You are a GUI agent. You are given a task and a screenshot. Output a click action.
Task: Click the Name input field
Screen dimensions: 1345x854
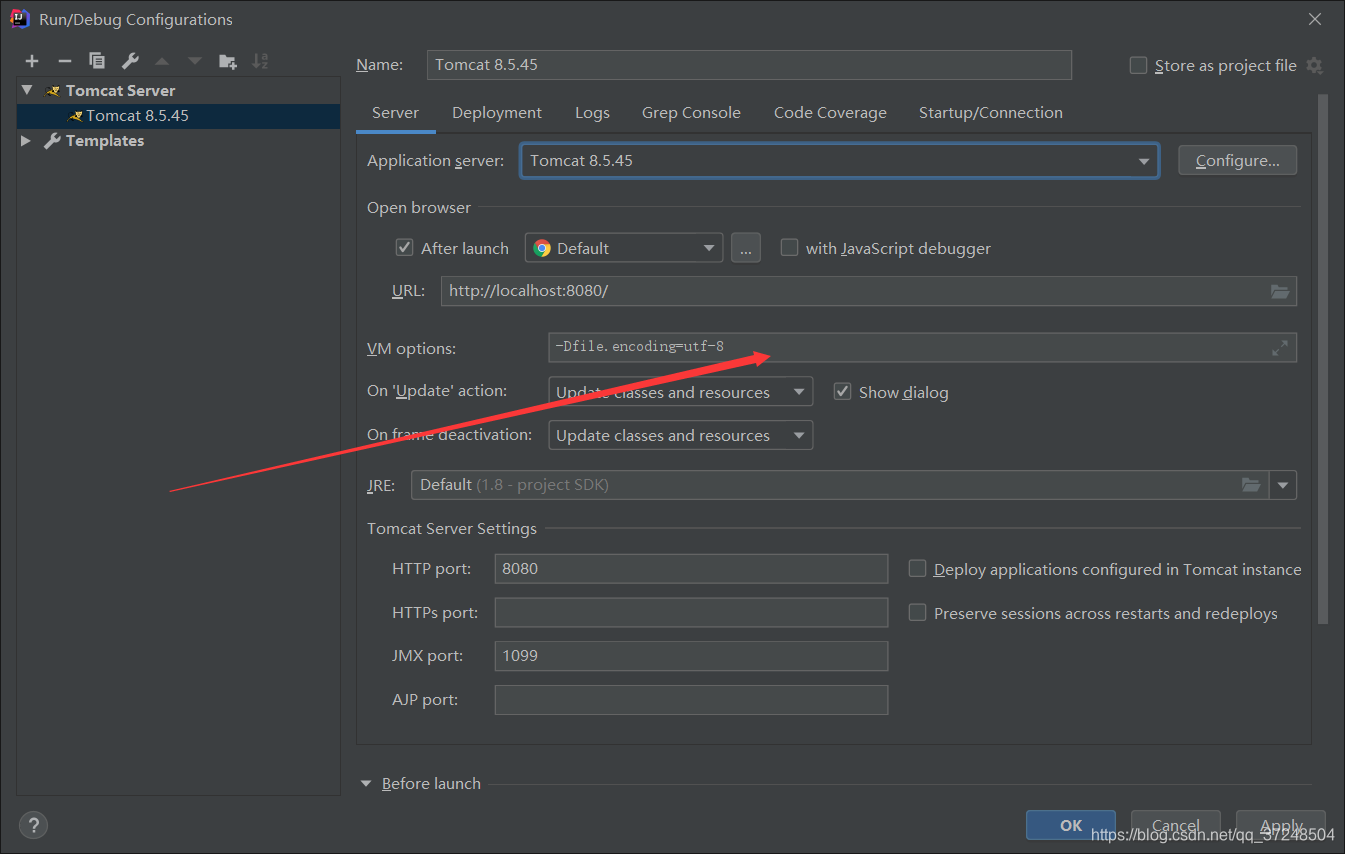(749, 65)
